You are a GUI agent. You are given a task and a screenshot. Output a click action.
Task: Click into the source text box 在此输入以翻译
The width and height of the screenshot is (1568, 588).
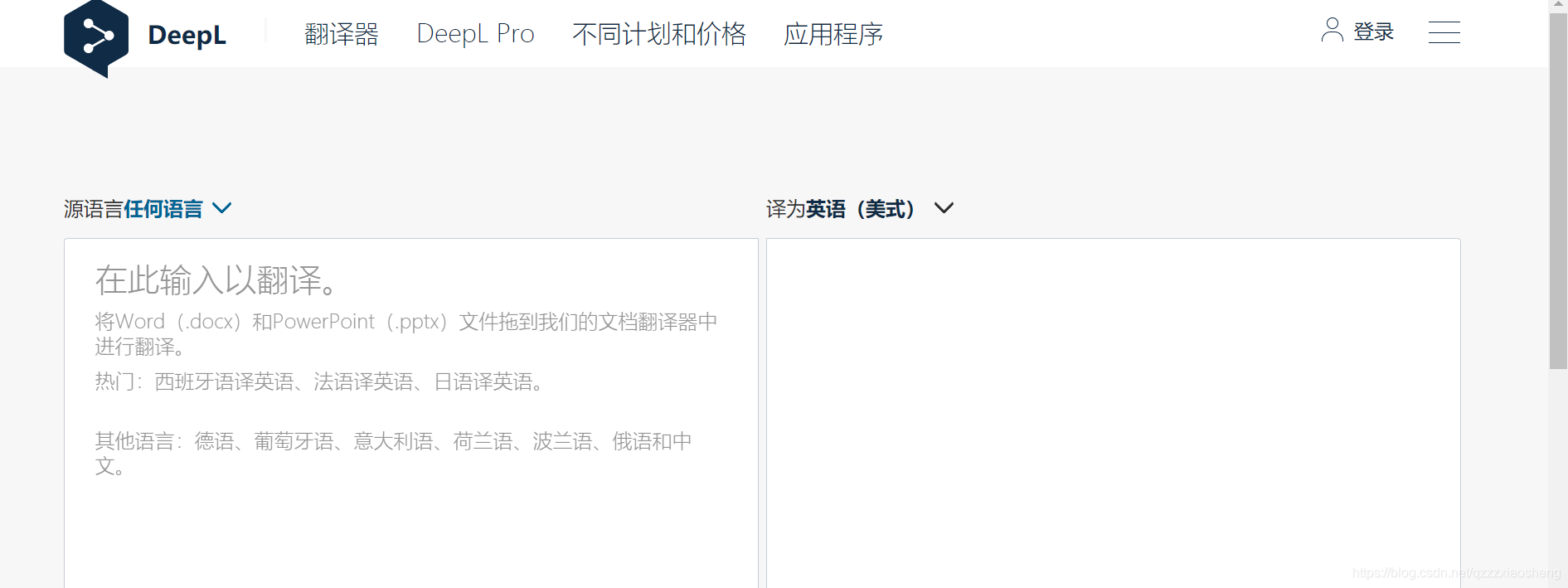tap(411, 413)
